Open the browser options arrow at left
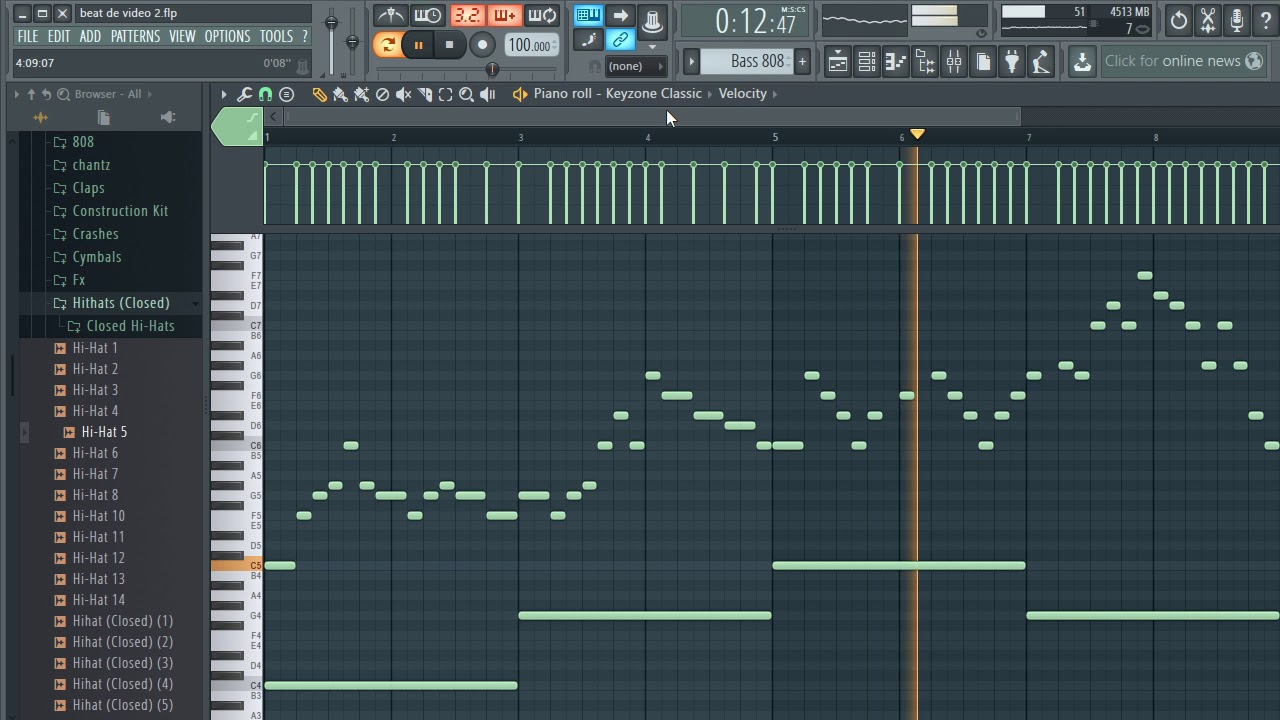This screenshot has height=720, width=1280. pyautogui.click(x=17, y=94)
